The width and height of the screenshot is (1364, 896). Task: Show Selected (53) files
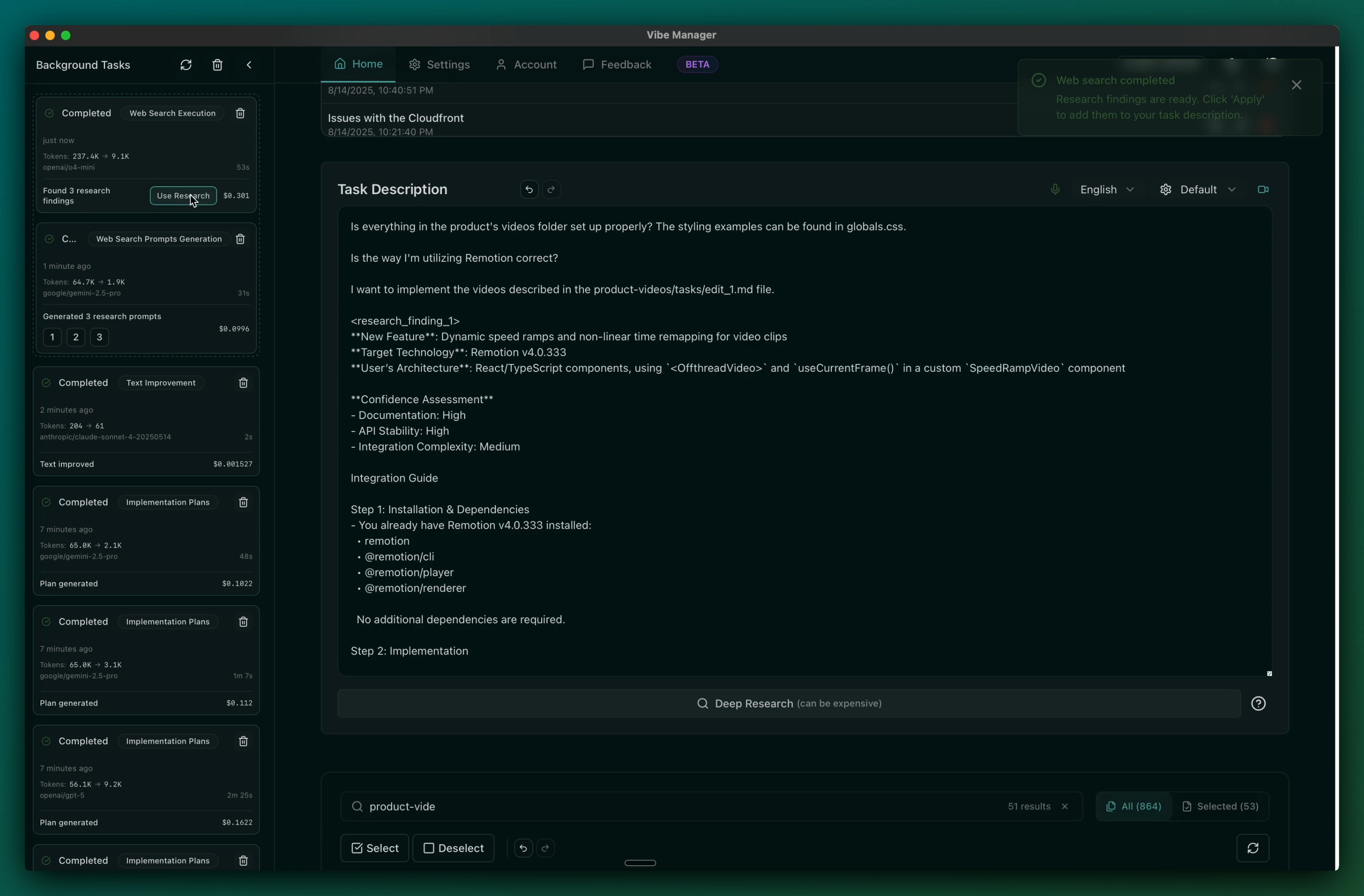point(1220,806)
